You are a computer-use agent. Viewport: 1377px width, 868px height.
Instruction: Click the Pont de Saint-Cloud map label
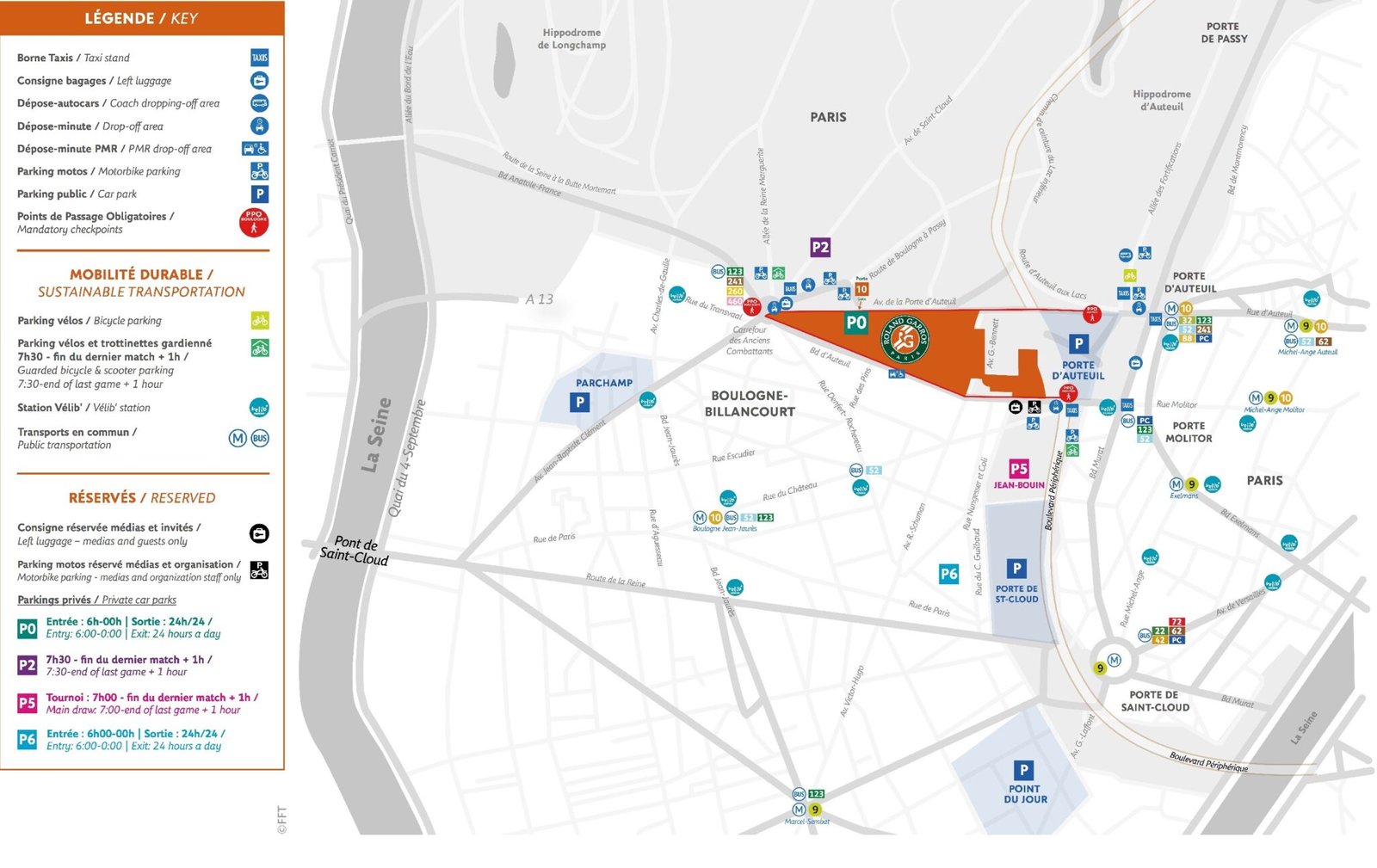[x=355, y=551]
